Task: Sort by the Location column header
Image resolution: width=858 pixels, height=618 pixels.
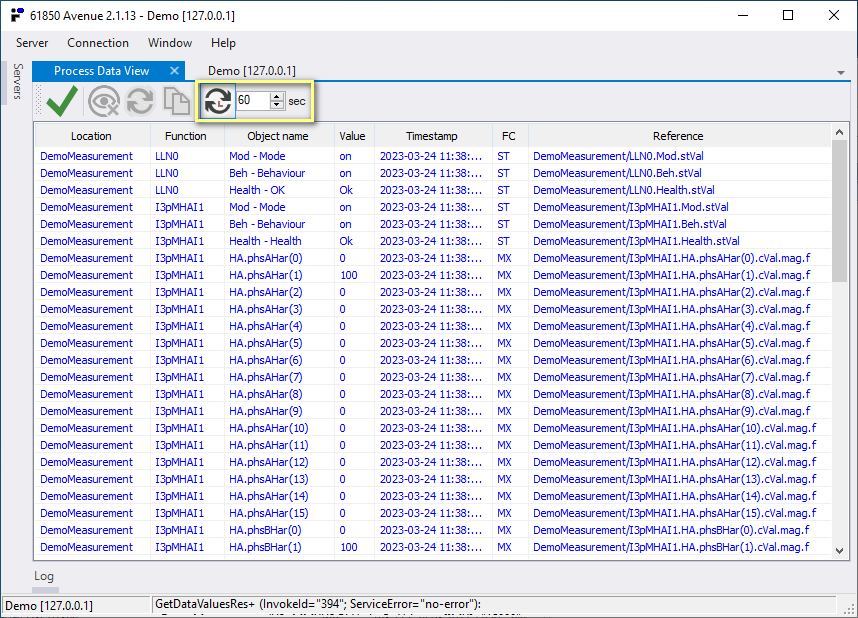Action: (x=91, y=136)
